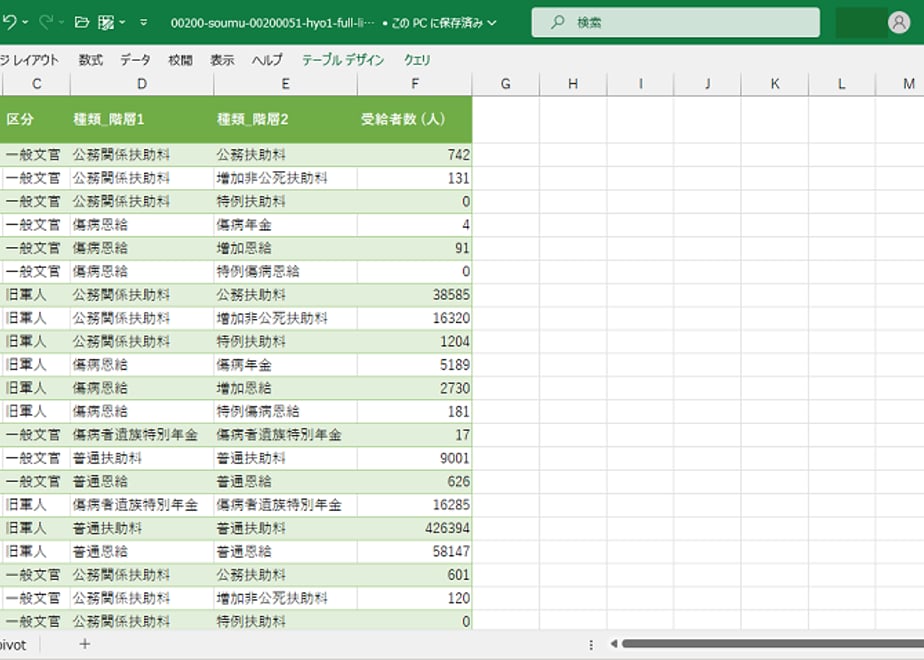Screen dimensions: 924x660
Task: Select column J header
Action: click(x=707, y=84)
